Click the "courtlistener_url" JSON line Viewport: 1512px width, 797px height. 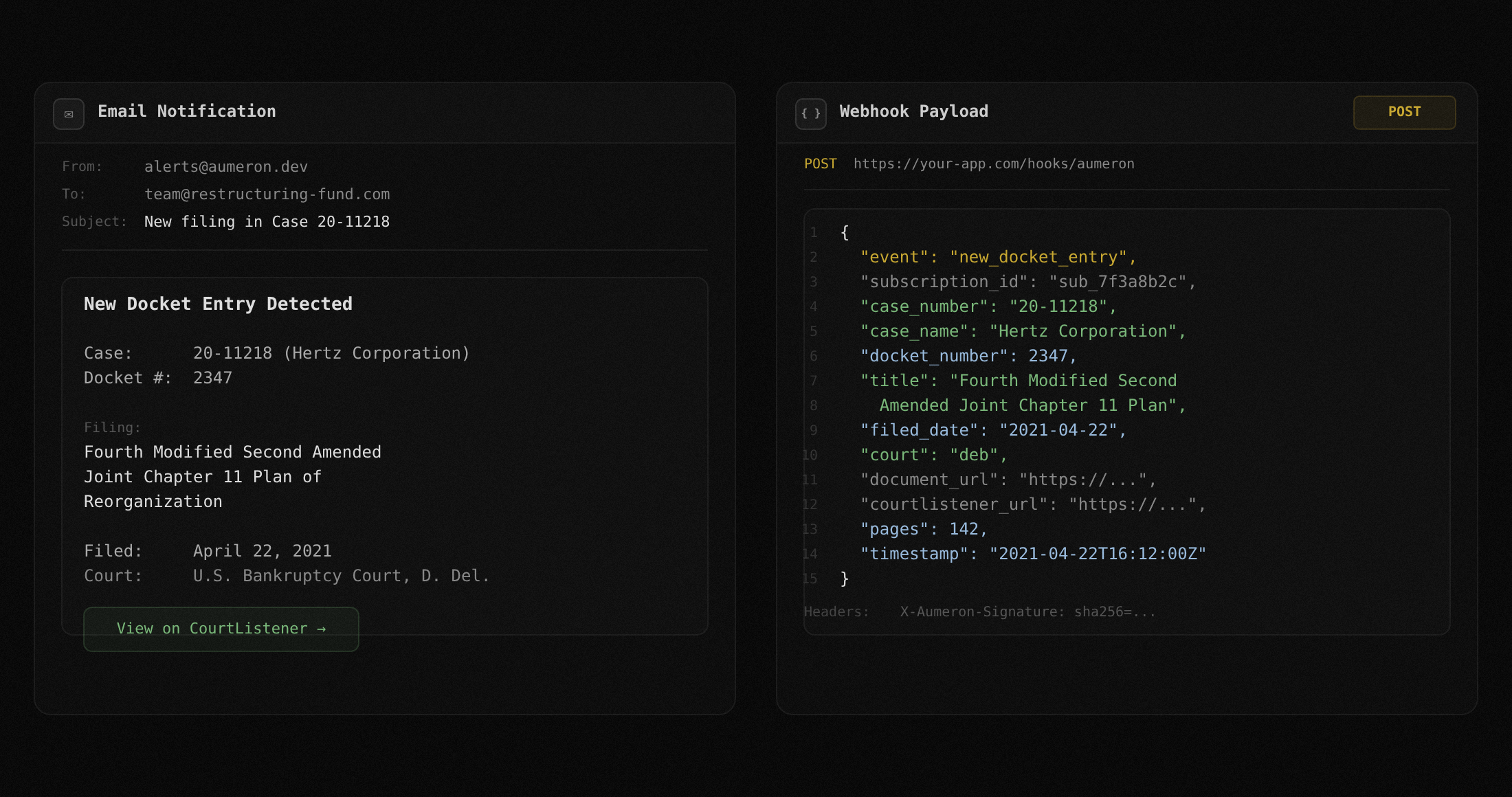point(1033,504)
